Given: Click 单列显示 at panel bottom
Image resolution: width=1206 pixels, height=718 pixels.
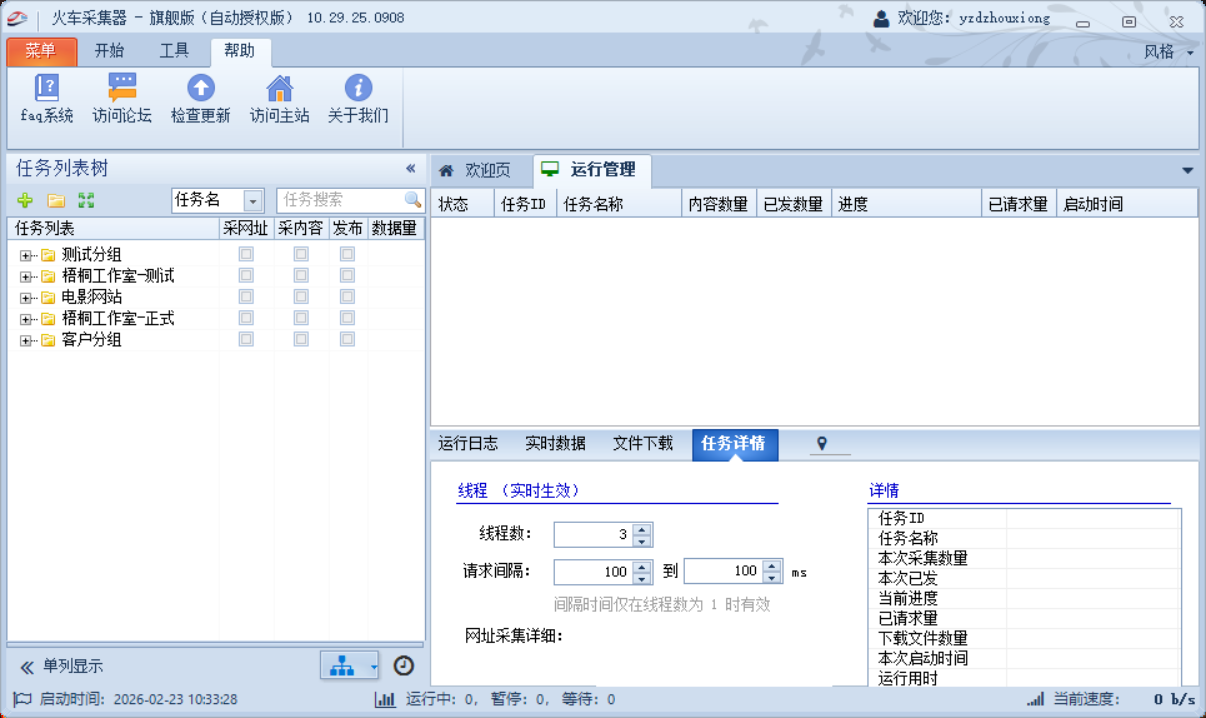Looking at the screenshot, I should [x=72, y=666].
